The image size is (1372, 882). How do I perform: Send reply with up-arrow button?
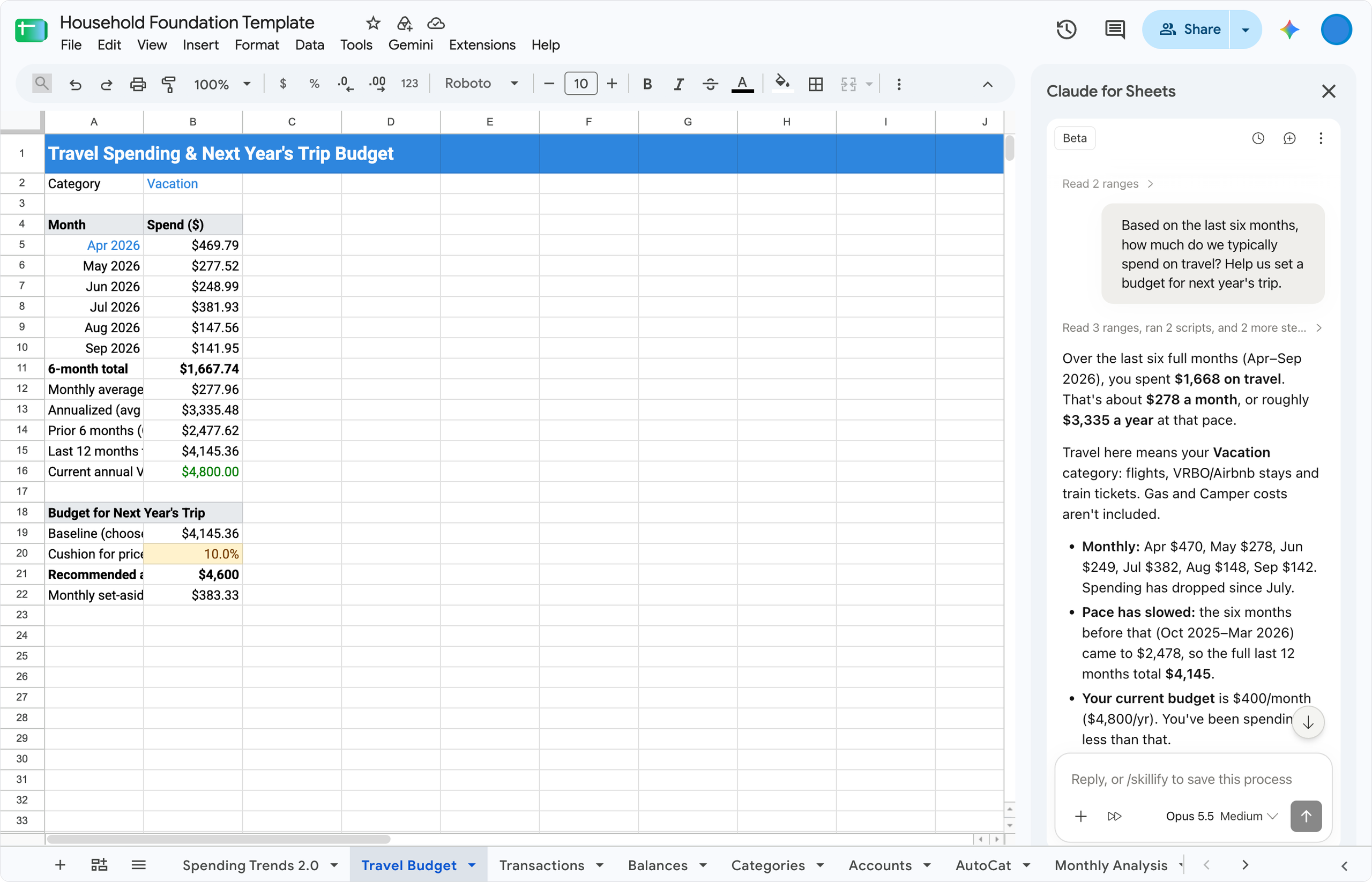1306,816
